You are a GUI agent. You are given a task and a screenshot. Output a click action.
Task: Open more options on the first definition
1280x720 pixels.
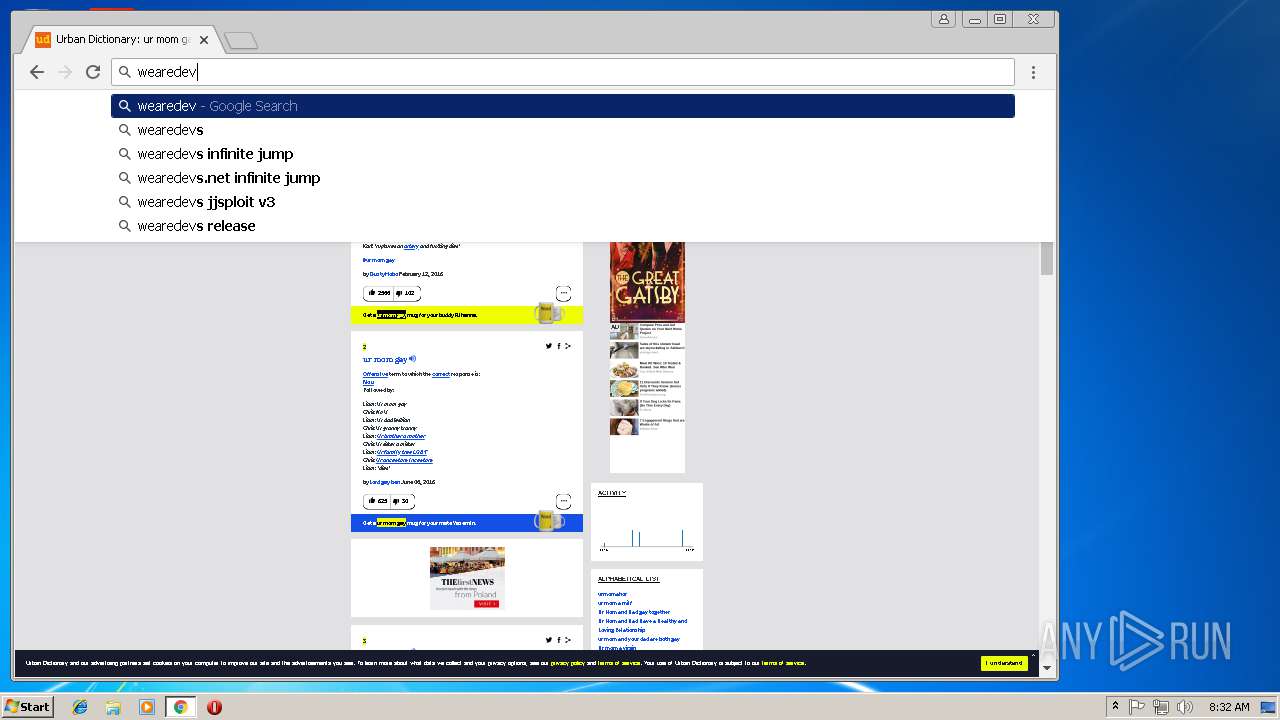pos(563,293)
